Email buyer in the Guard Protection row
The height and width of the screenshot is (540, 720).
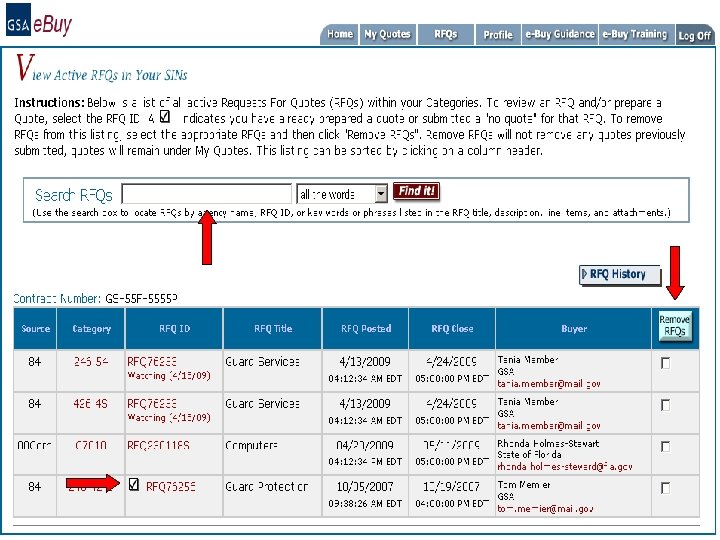click(546, 509)
